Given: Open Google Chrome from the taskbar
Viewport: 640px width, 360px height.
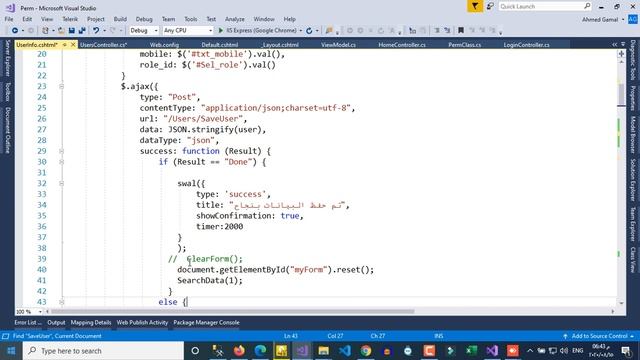Looking at the screenshot, I should (366, 351).
